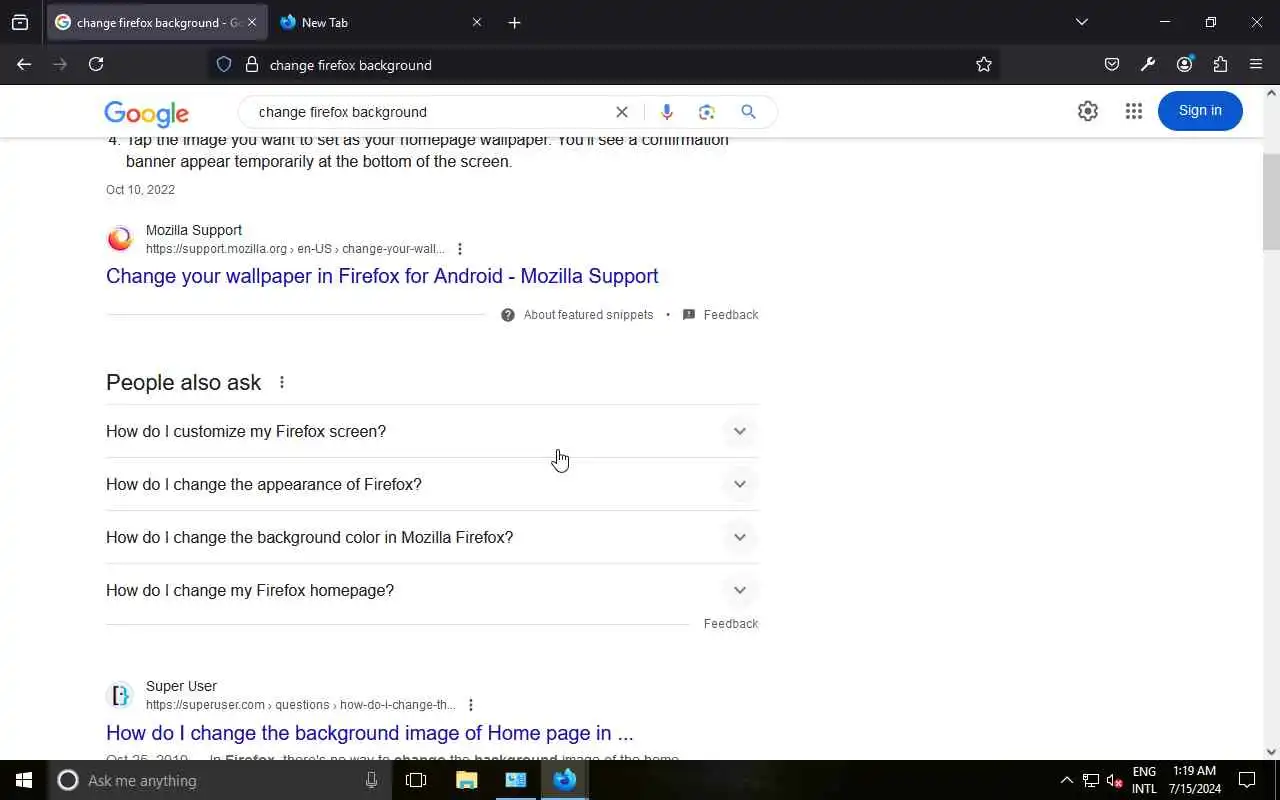Viewport: 1280px width, 800px height.
Task: View site security padlock info
Action: coord(252,64)
